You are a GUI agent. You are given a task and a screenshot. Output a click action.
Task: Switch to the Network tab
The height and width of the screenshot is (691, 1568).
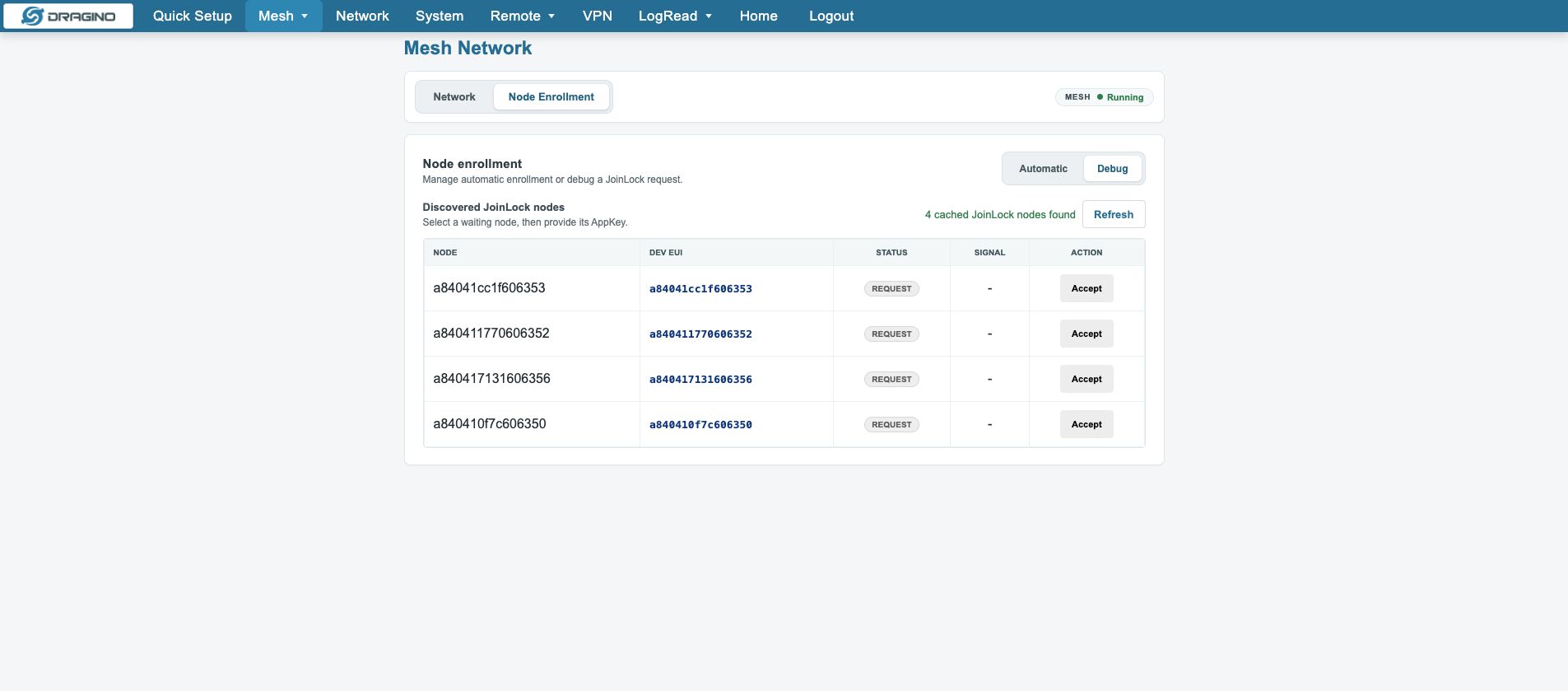coord(454,97)
